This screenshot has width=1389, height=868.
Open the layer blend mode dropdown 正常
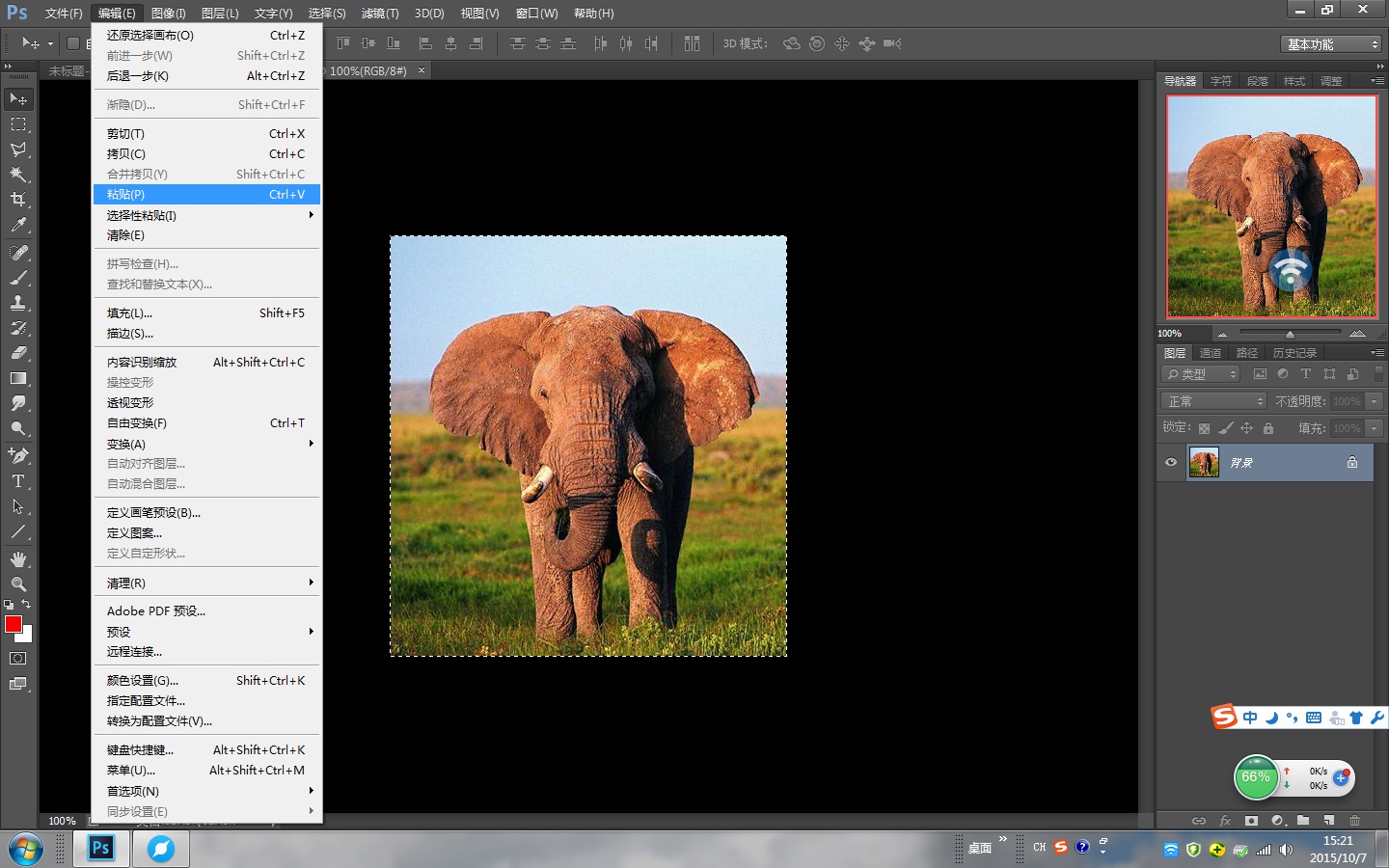[x=1213, y=401]
